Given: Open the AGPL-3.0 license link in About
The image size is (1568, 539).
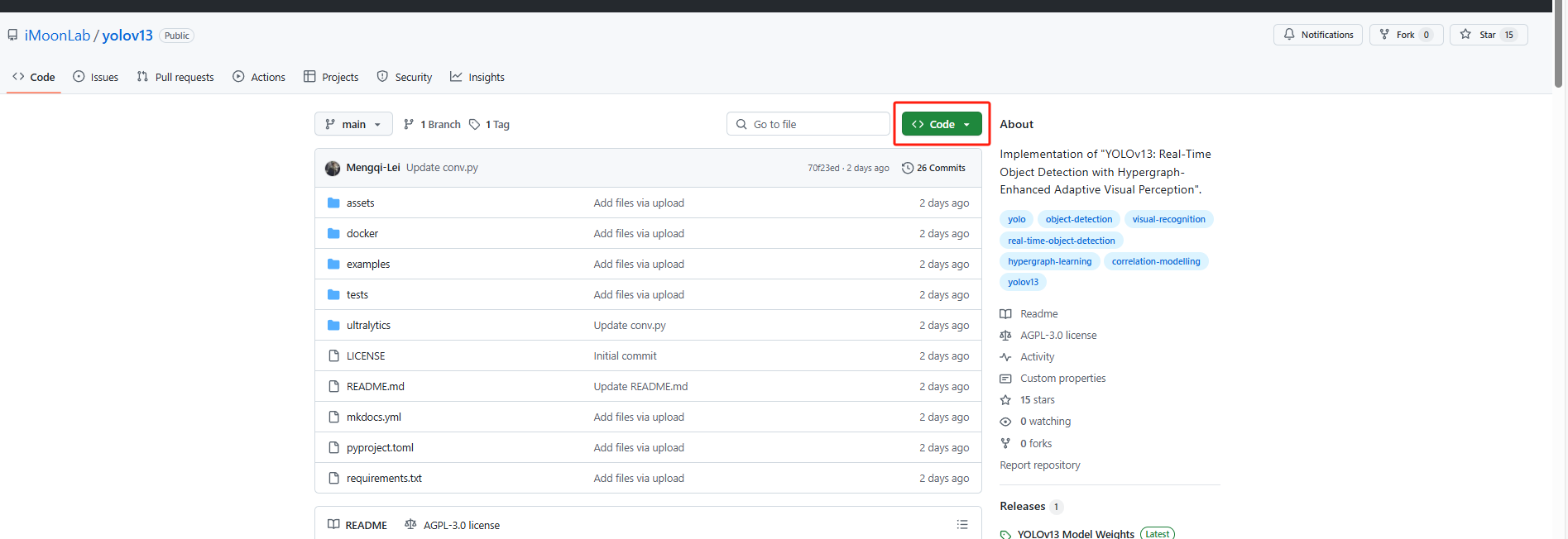Looking at the screenshot, I should tap(1048, 336).
